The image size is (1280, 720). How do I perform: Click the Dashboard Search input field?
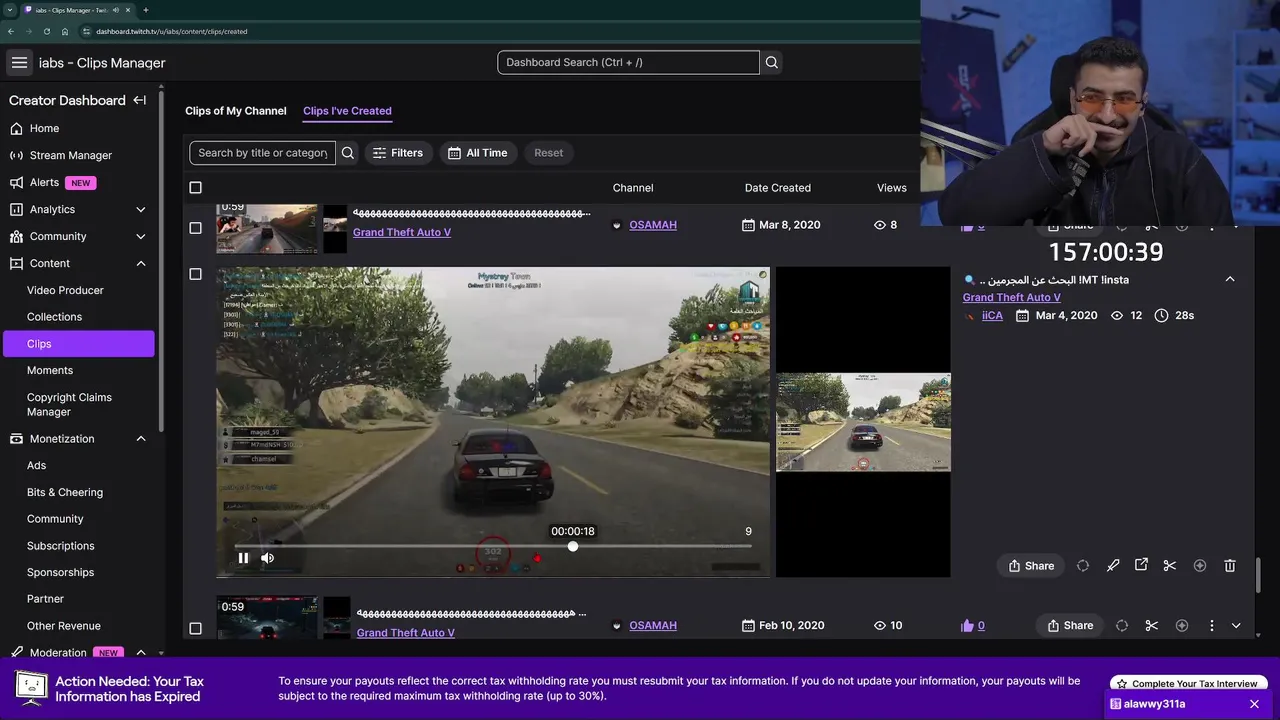628,62
